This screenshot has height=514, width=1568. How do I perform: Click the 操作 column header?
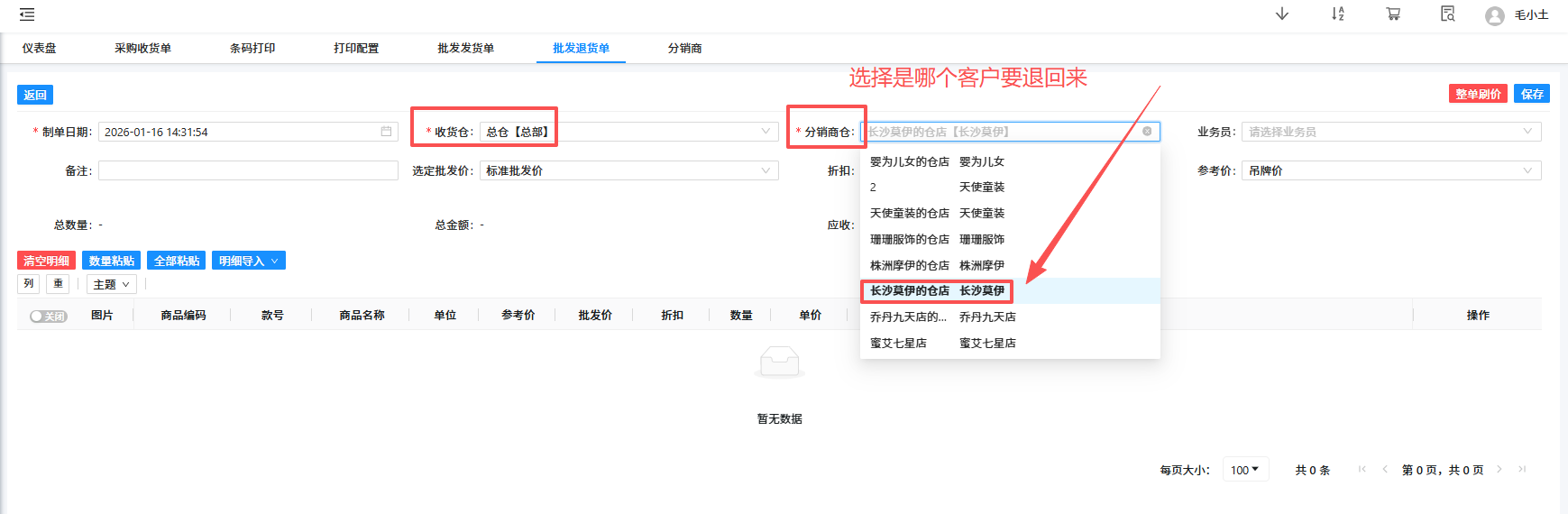[x=1478, y=315]
